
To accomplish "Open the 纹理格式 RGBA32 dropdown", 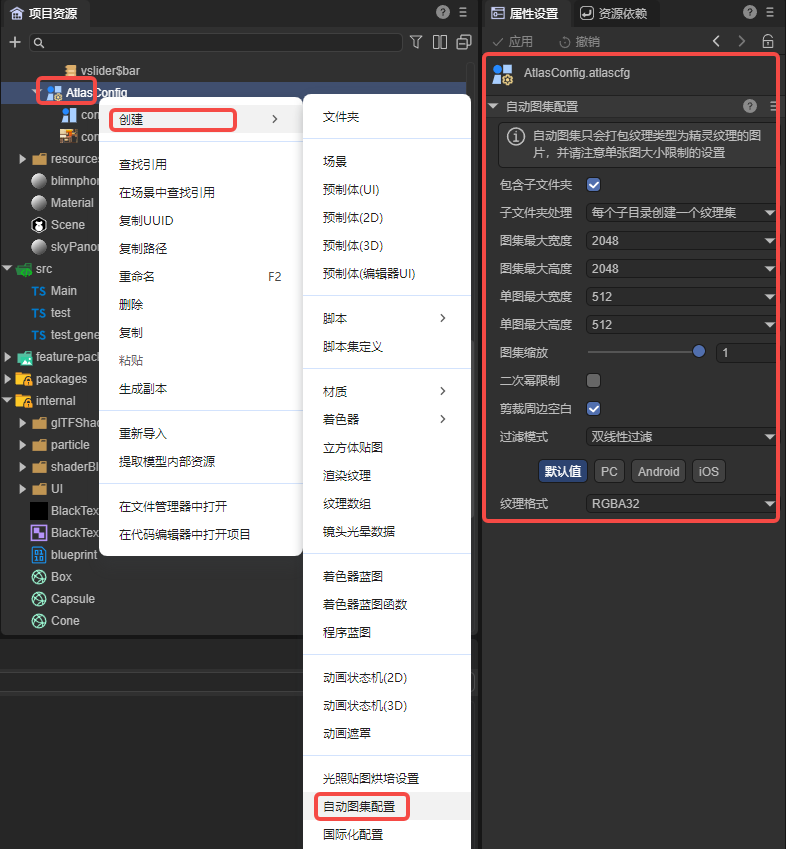I will tap(681, 504).
